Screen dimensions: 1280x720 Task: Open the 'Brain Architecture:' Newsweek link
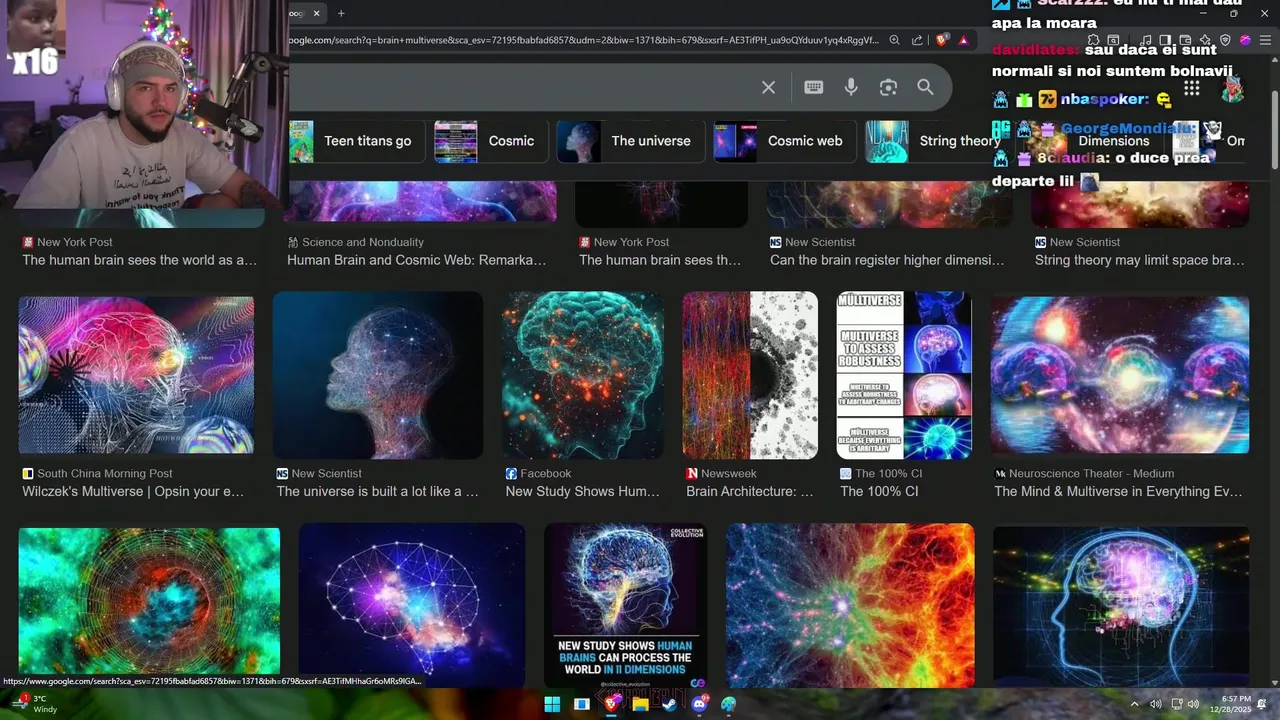750,492
